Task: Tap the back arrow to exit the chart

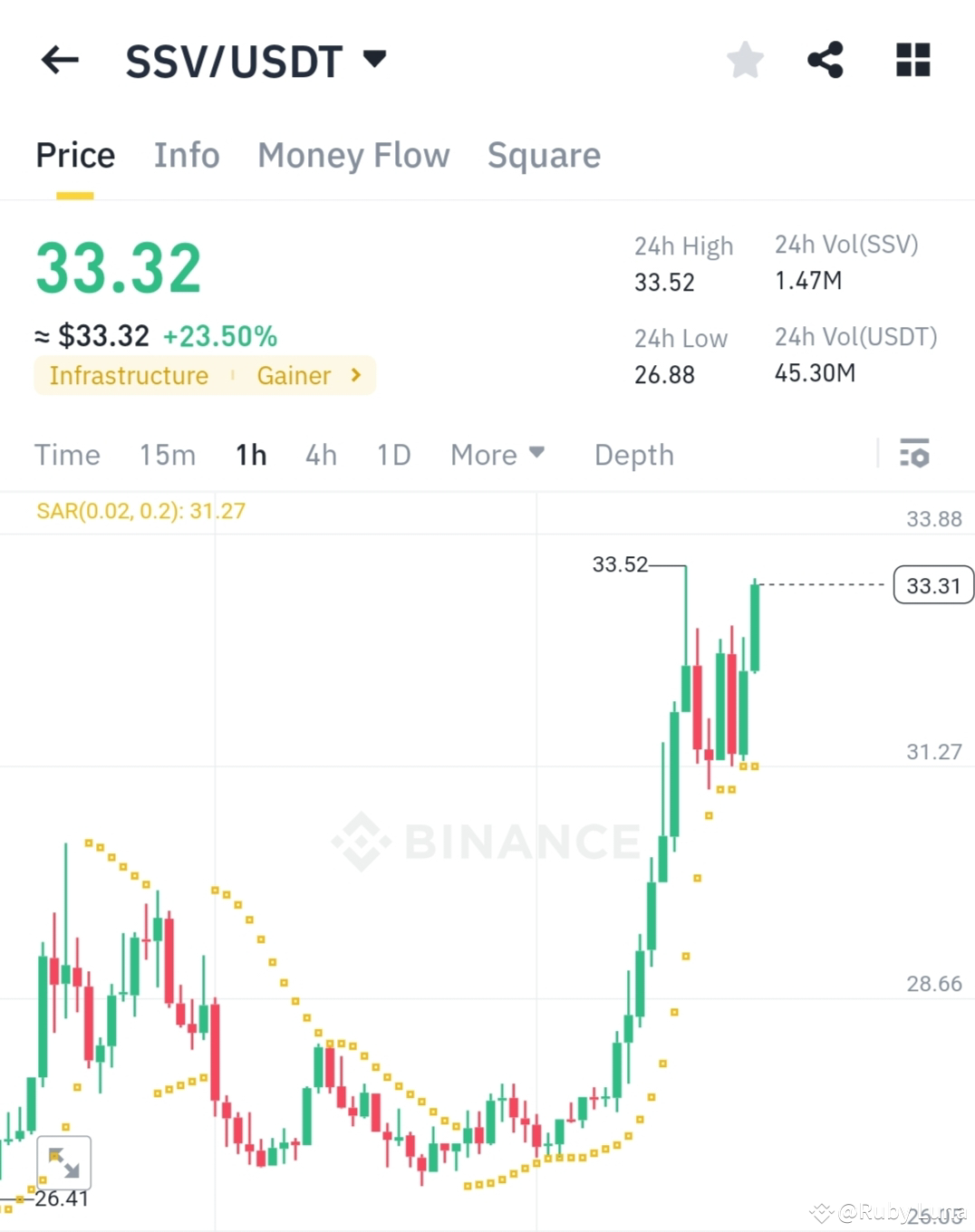Action: (59, 59)
